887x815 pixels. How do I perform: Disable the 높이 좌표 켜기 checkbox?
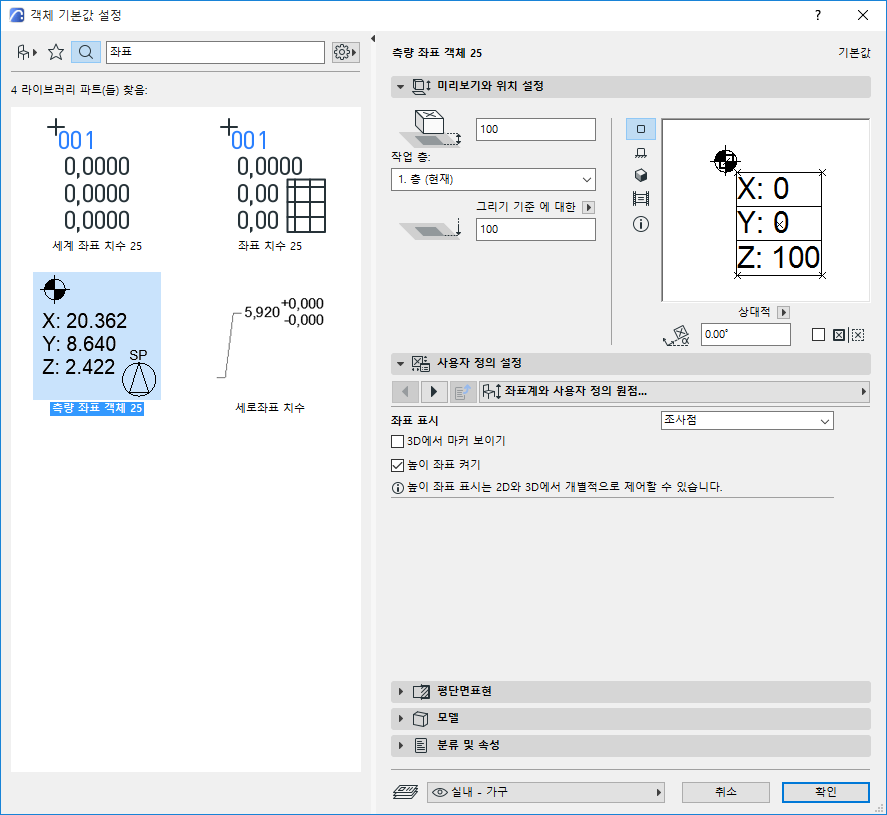click(x=397, y=463)
